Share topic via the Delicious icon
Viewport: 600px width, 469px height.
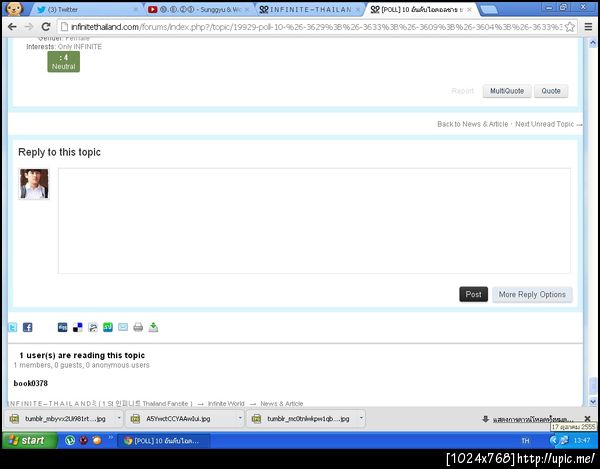[78, 327]
